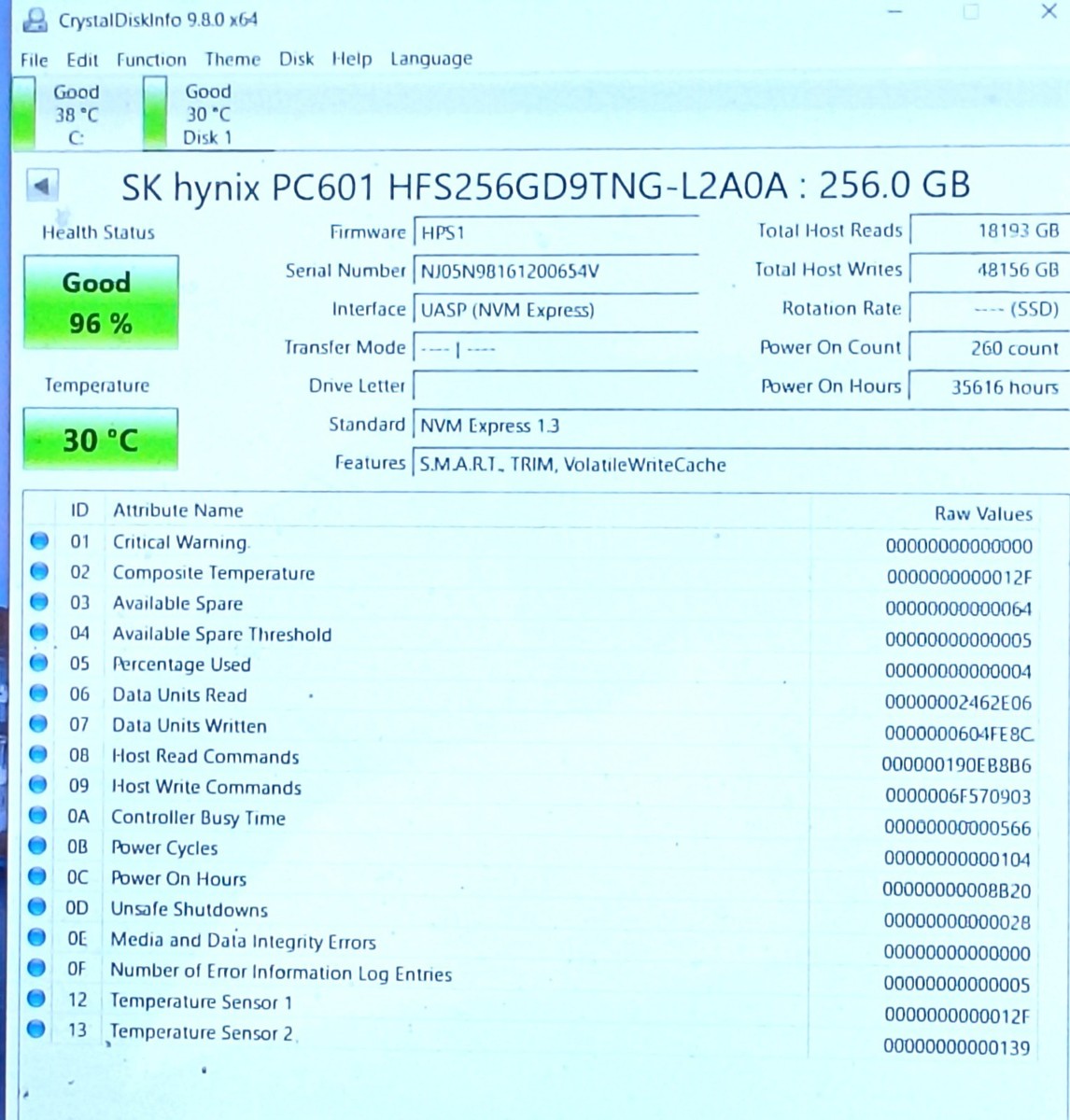Click the blue status icon for Media and Data Integrity Errors
This screenshot has height=1120, width=1070.
pos(37,937)
